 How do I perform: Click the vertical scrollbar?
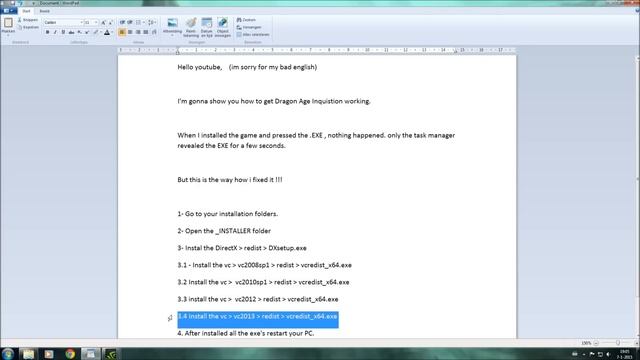click(638, 196)
